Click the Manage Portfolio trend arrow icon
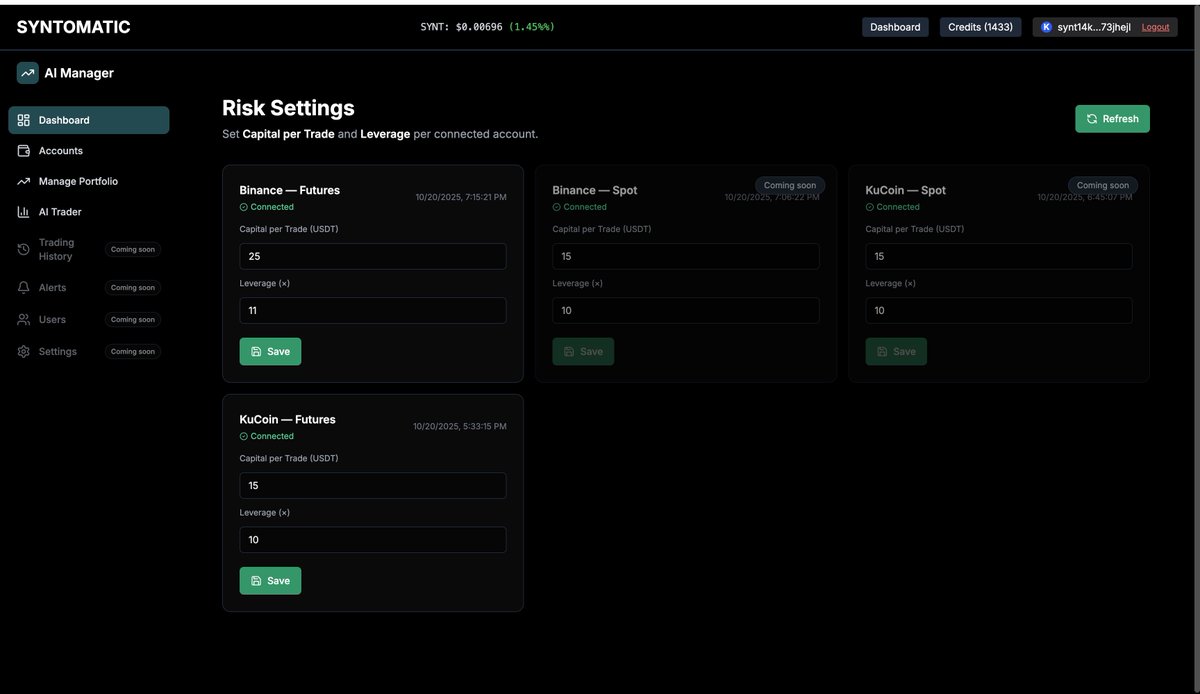 click(24, 182)
